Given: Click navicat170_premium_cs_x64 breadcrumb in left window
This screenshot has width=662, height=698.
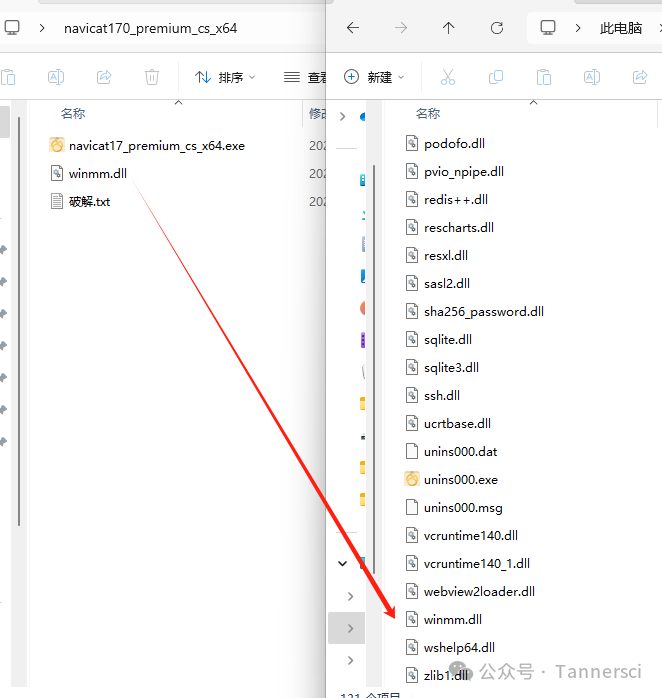Looking at the screenshot, I should (x=150, y=28).
